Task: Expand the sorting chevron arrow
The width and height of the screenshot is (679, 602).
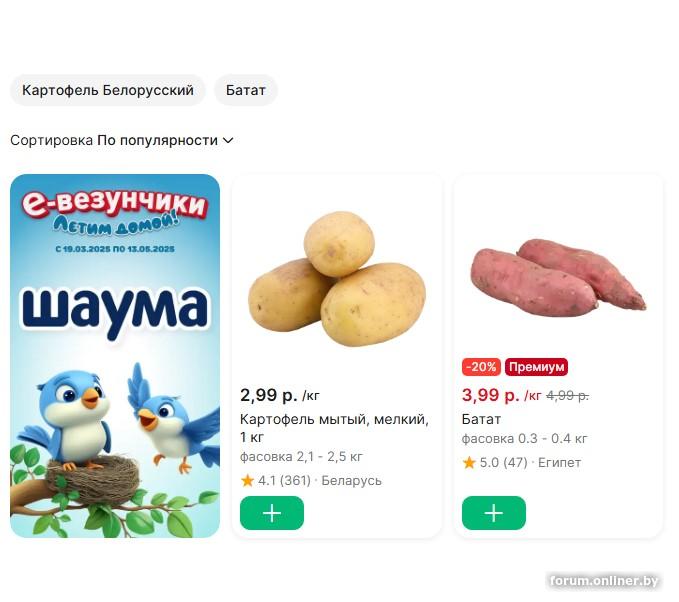Action: (228, 140)
